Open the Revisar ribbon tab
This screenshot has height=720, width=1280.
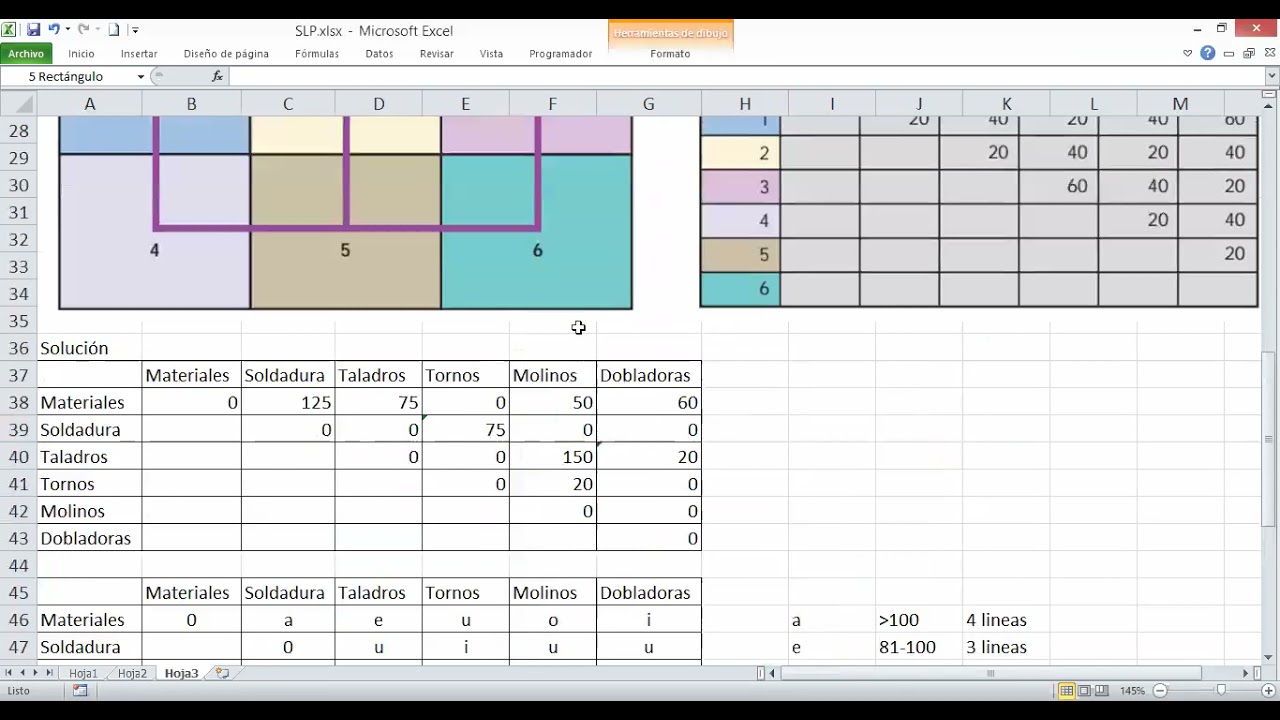tap(437, 54)
